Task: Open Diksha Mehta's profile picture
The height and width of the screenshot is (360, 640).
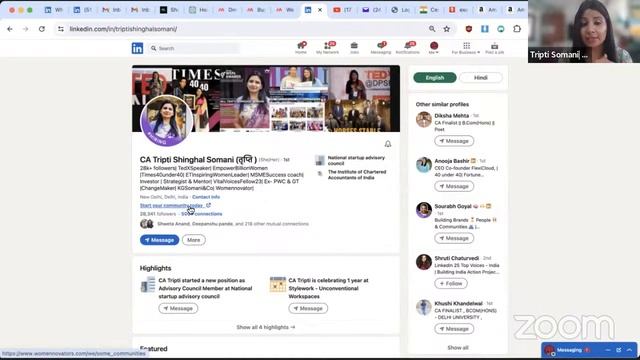Action: (x=424, y=120)
